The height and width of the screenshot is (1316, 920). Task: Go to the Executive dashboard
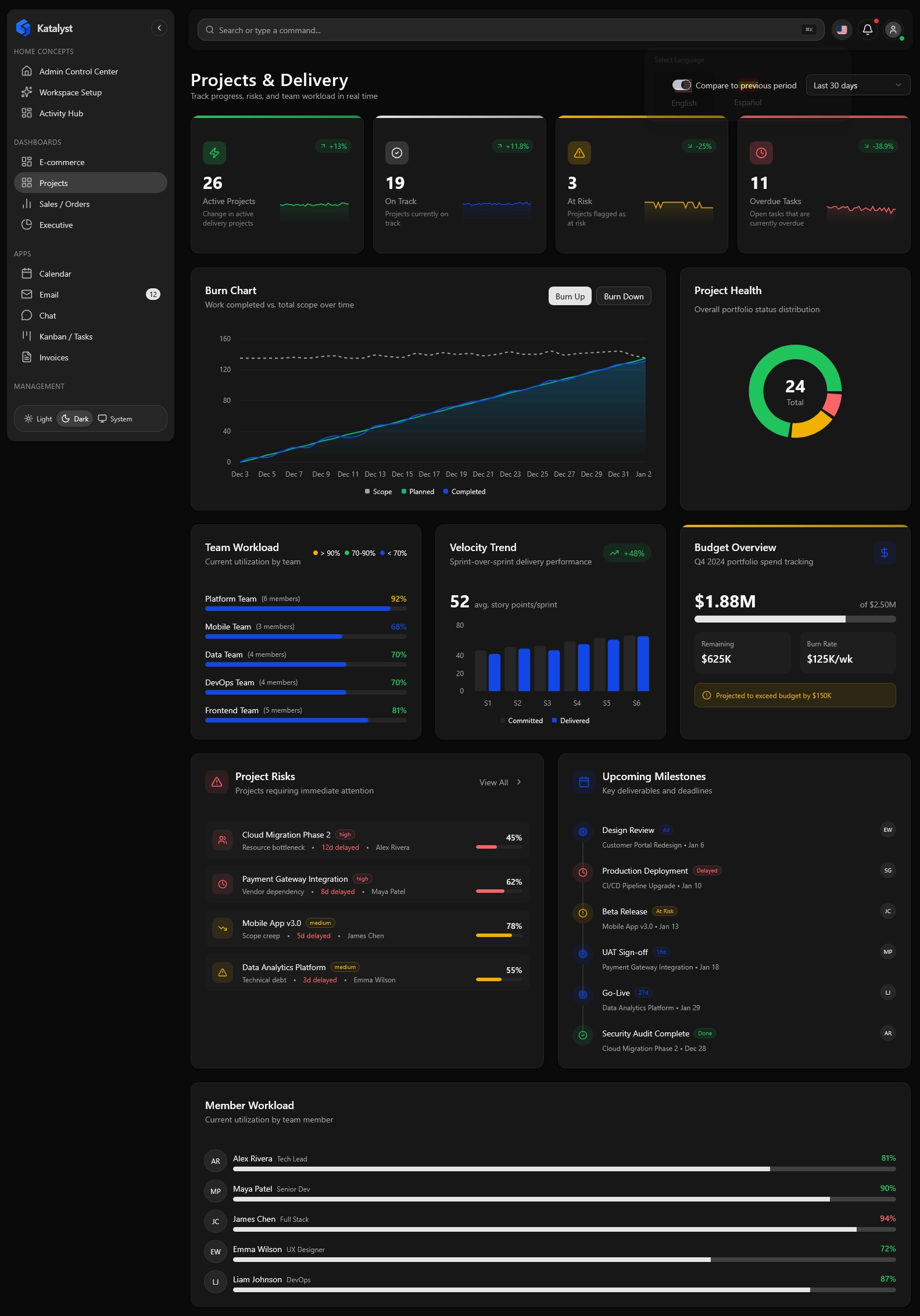(56, 225)
